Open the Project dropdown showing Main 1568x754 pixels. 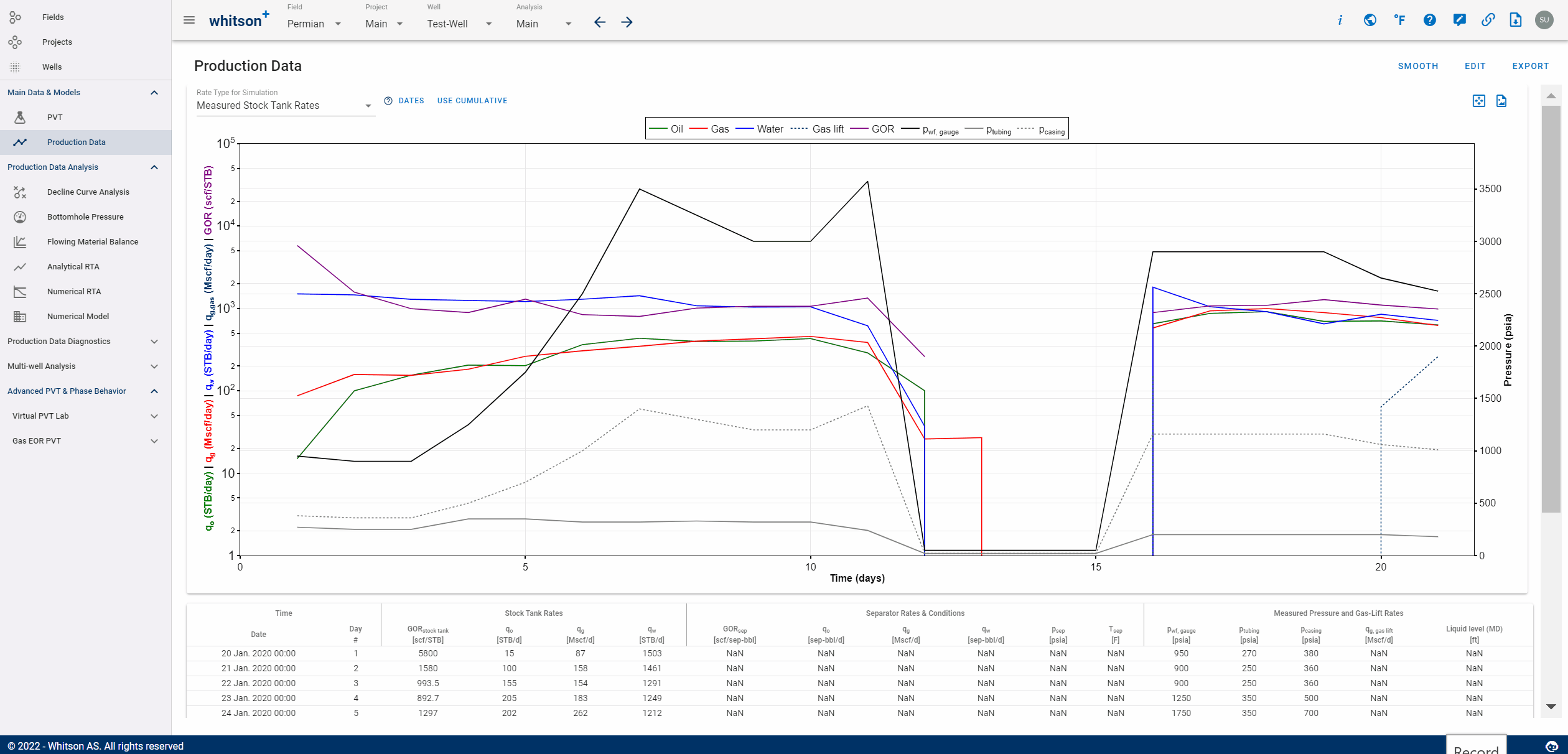[x=384, y=24]
